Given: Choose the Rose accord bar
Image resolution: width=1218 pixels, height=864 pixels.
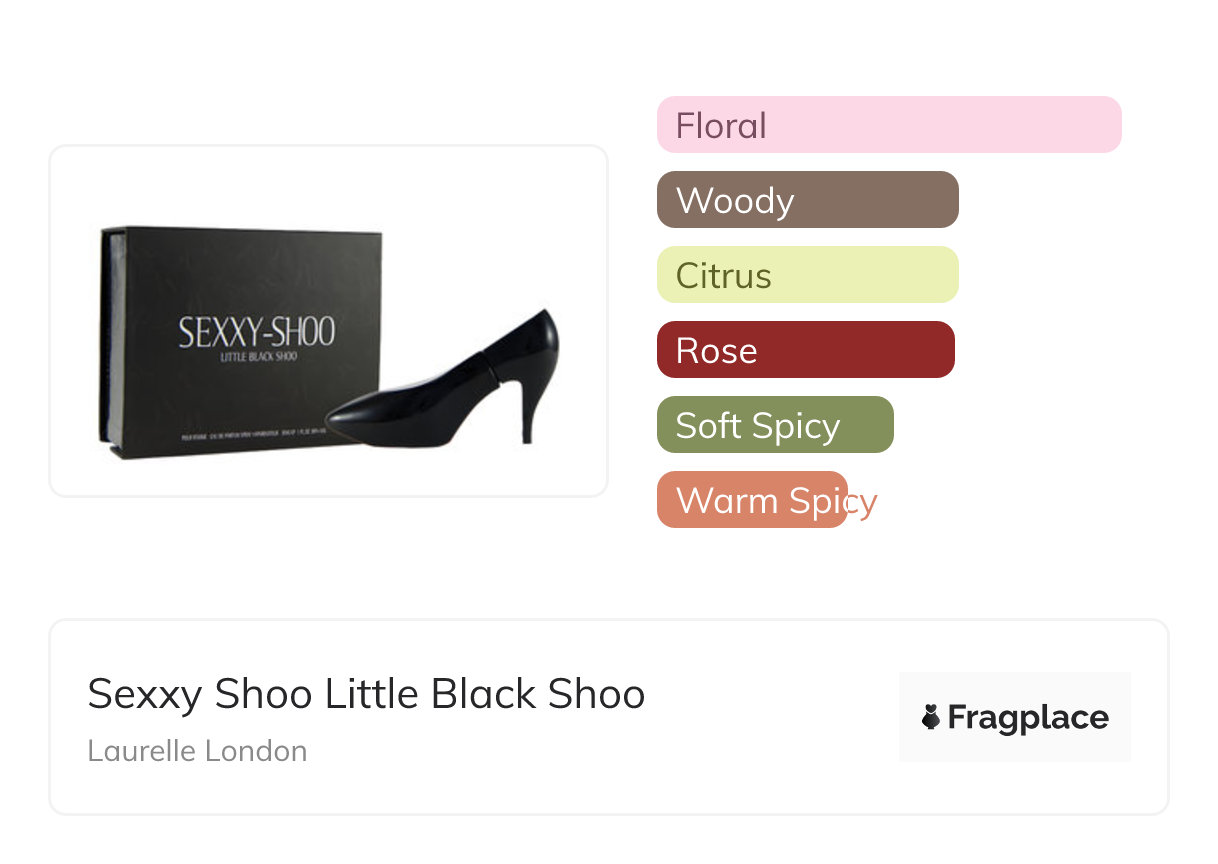Looking at the screenshot, I should 805,350.
